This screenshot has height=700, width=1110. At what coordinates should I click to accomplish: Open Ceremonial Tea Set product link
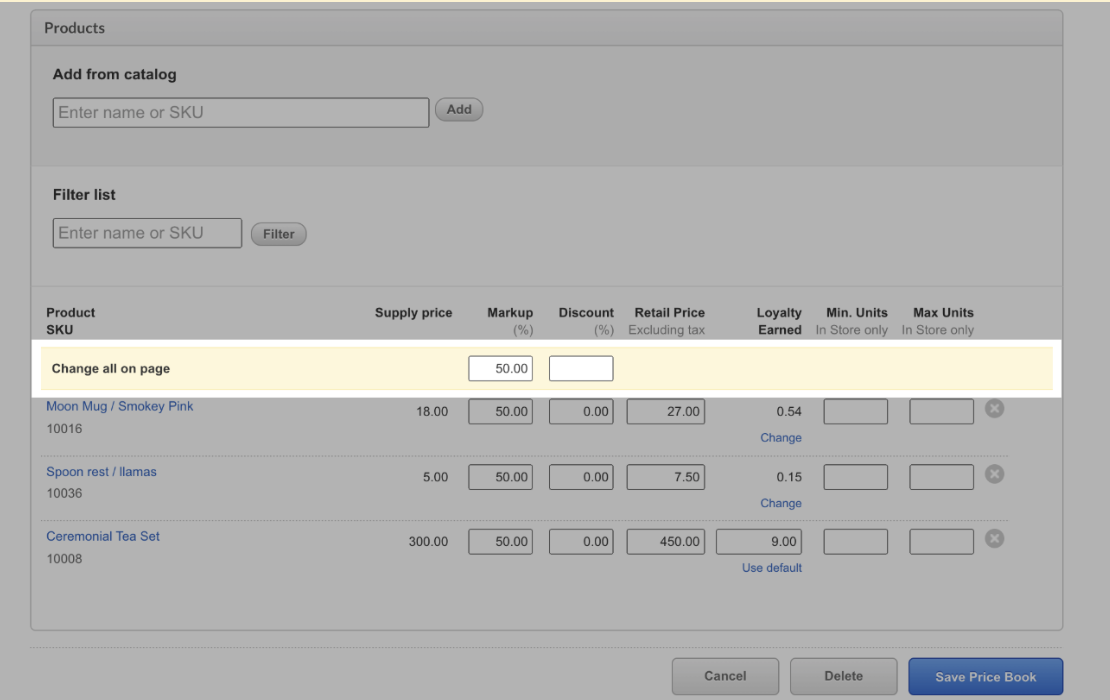pos(103,537)
